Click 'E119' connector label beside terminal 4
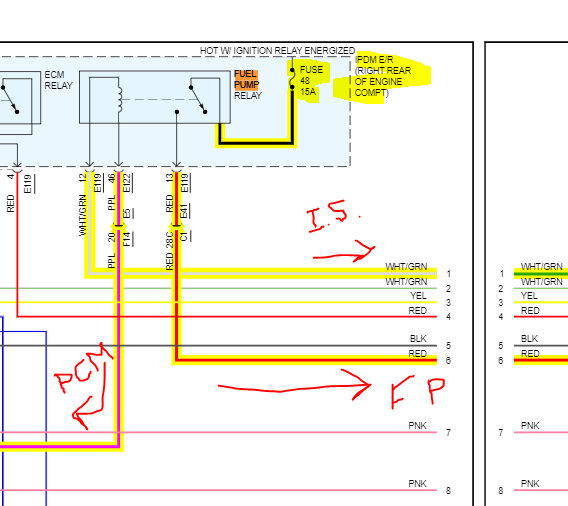Image resolution: width=568 pixels, height=506 pixels. click(x=28, y=184)
